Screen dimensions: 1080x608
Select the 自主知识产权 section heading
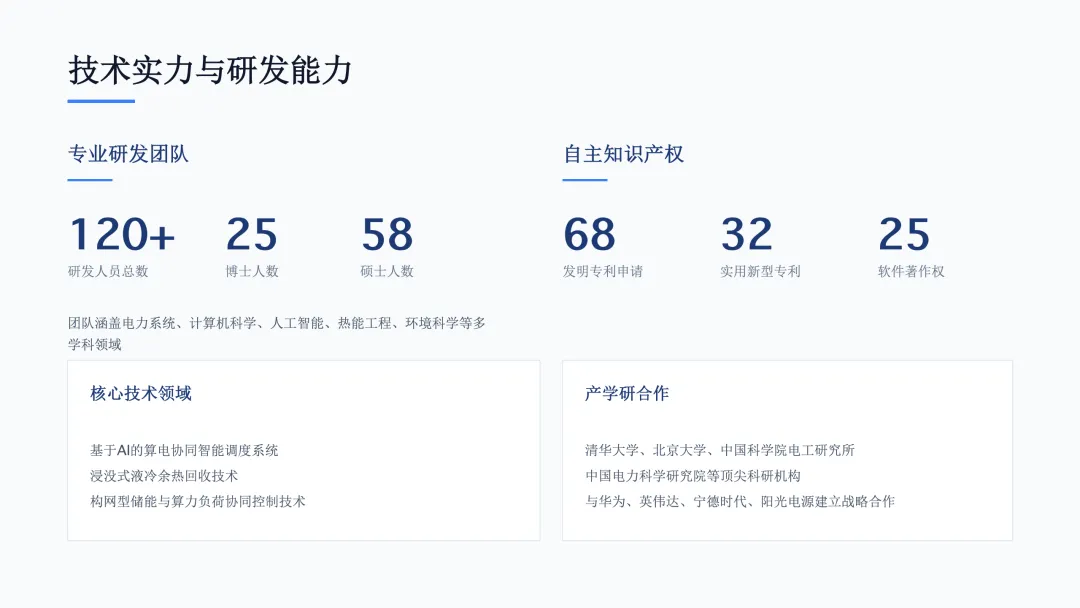[x=623, y=154]
